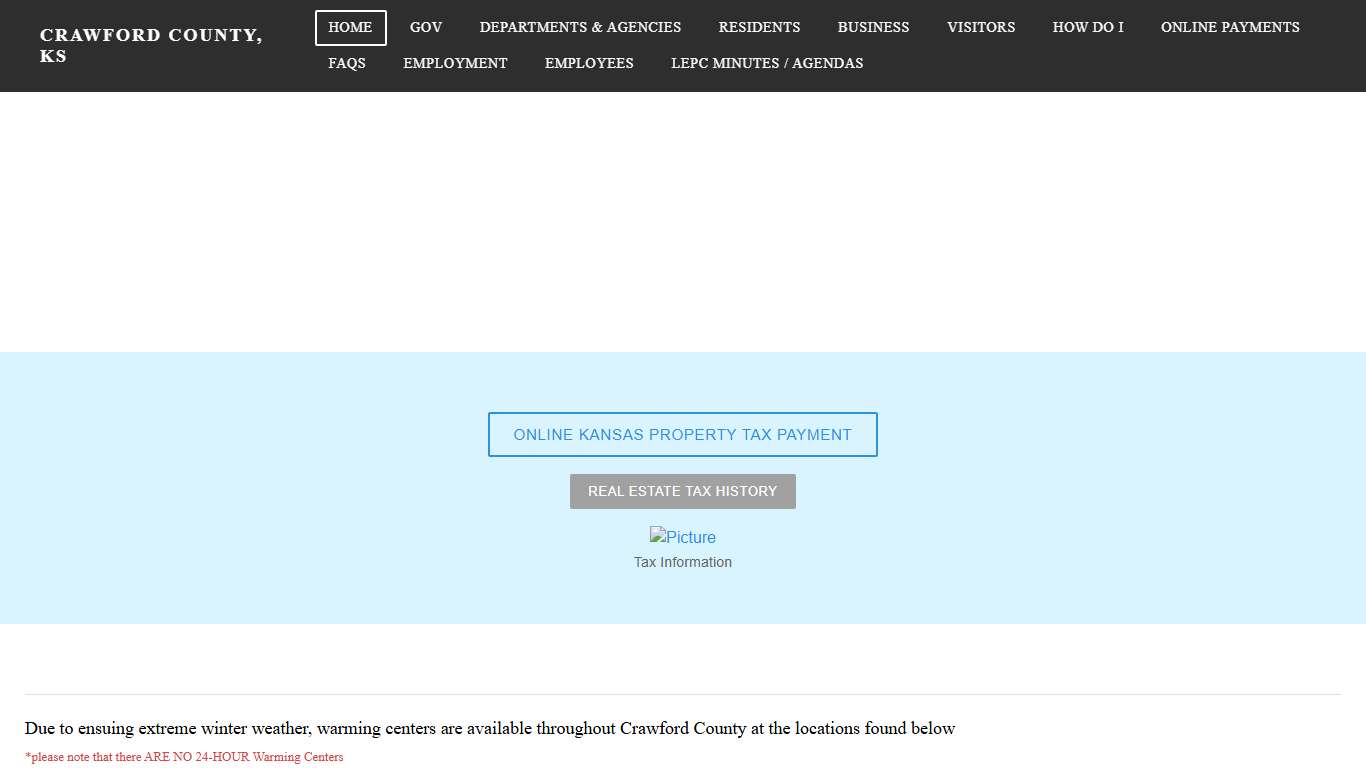
Task: Open the How Do I menu
Action: click(x=1088, y=27)
